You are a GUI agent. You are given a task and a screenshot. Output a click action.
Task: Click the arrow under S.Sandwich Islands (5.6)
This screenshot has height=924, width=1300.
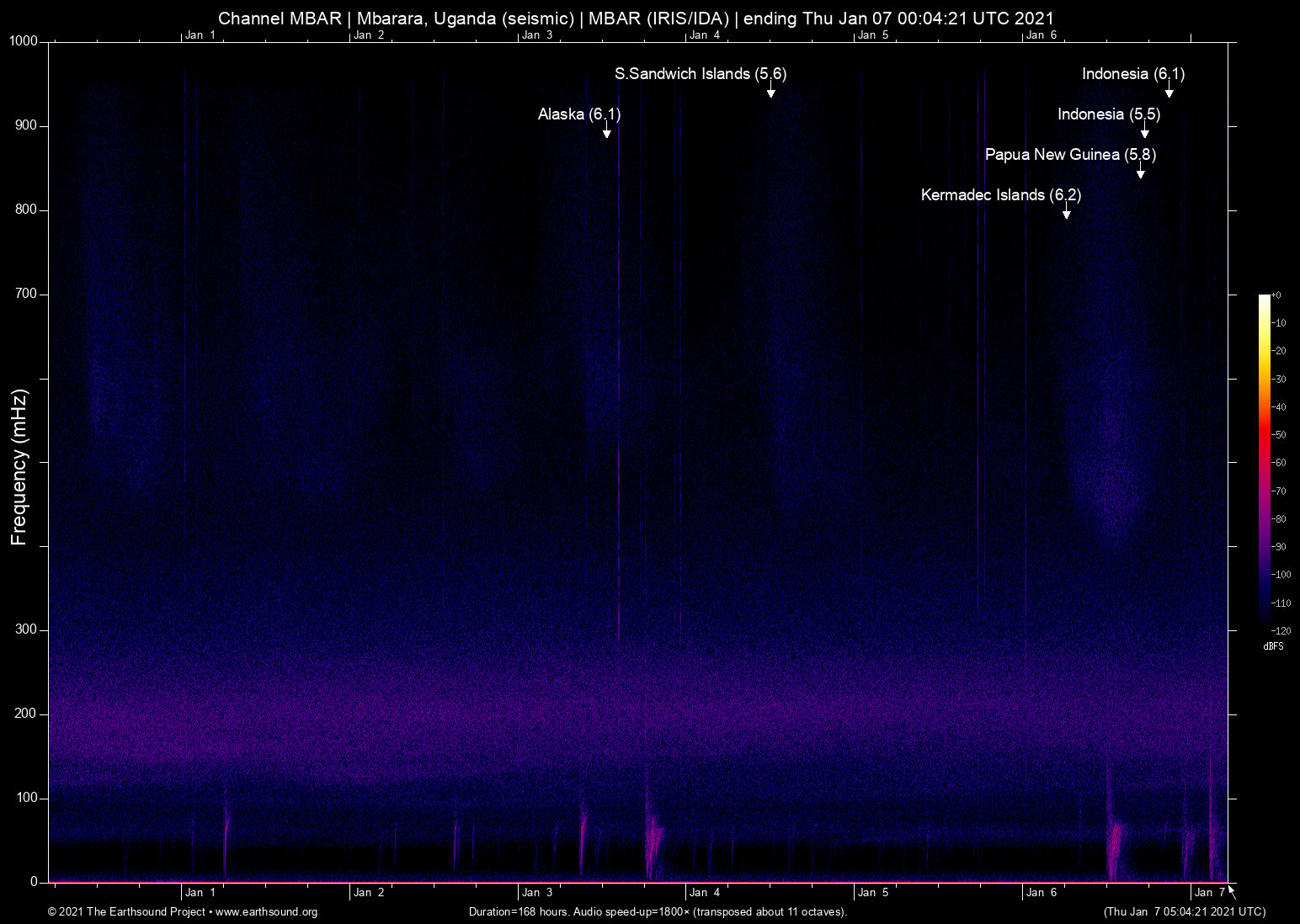click(770, 91)
